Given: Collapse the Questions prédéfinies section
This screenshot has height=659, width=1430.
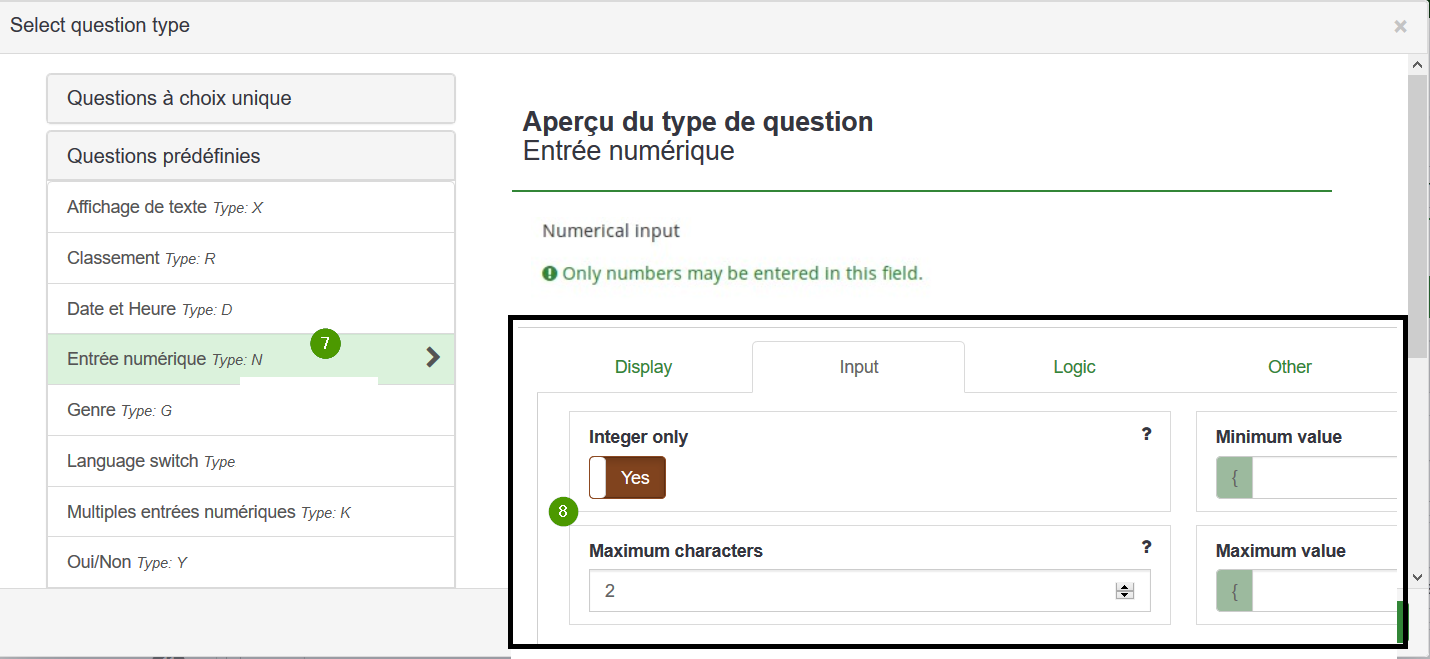Looking at the screenshot, I should [251, 156].
